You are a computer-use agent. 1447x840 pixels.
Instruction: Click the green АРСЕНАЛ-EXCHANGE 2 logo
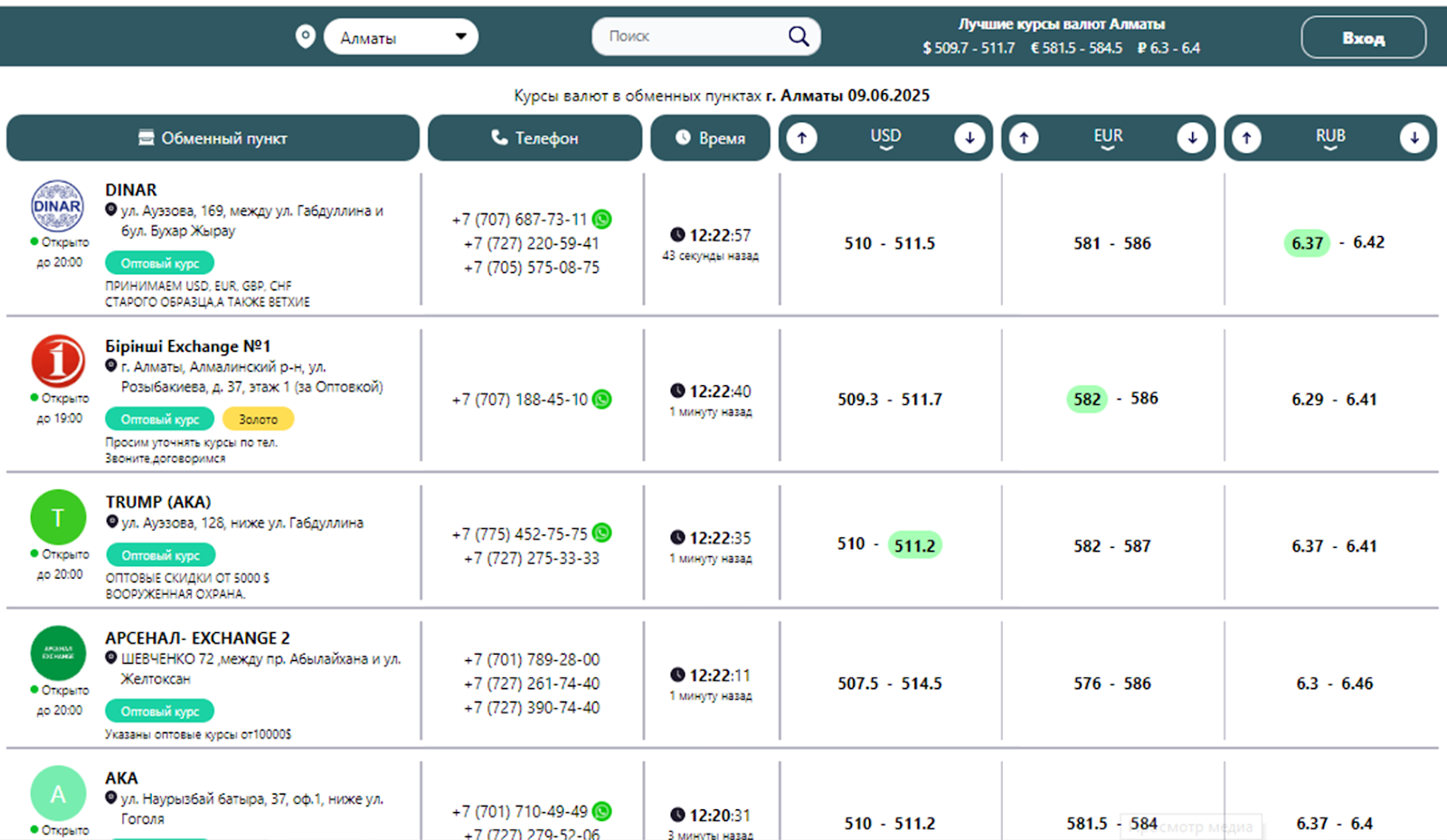[x=58, y=653]
